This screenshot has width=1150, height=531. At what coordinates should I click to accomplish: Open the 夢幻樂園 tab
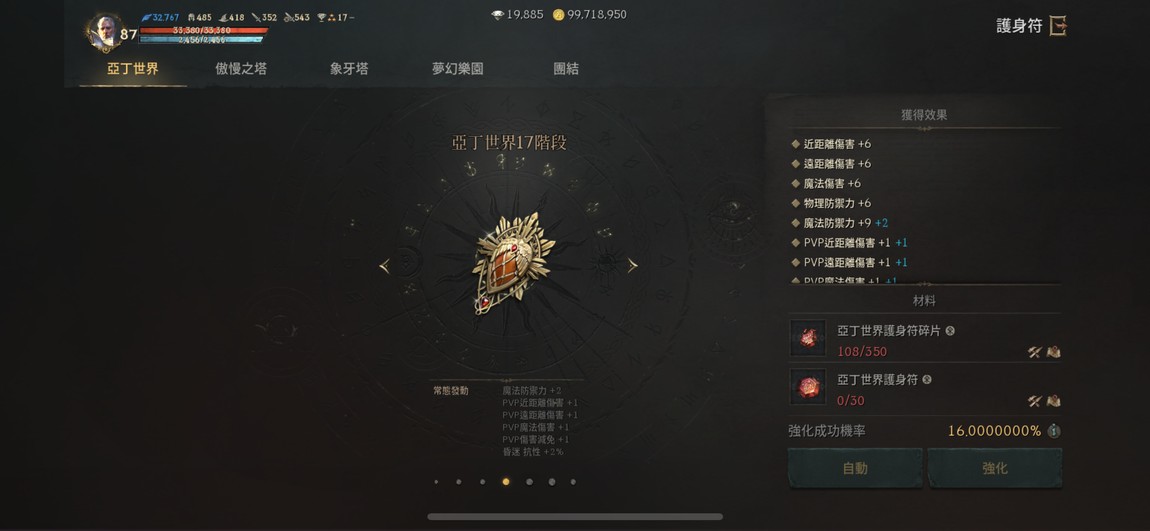tap(458, 69)
